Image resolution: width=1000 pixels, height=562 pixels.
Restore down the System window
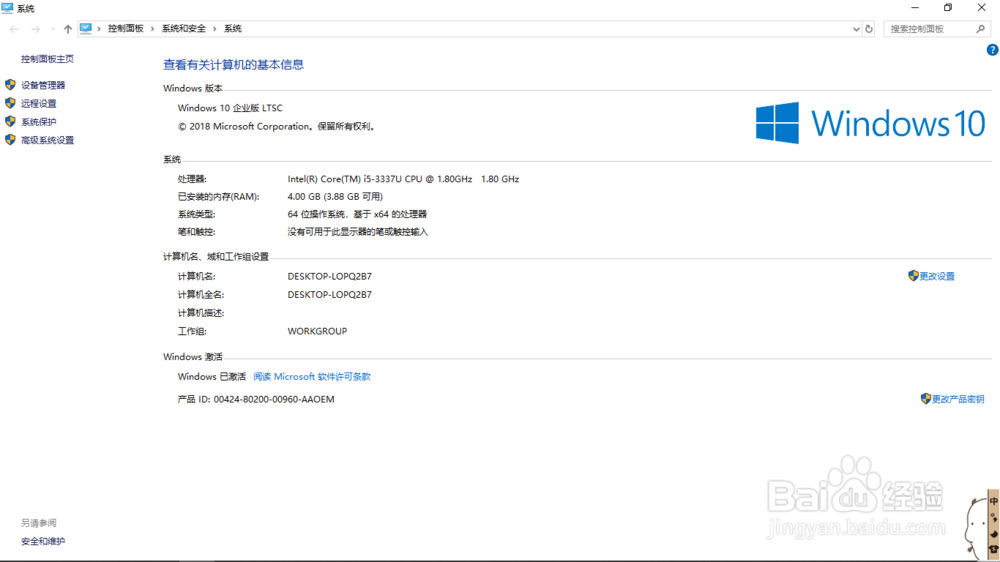(x=948, y=8)
